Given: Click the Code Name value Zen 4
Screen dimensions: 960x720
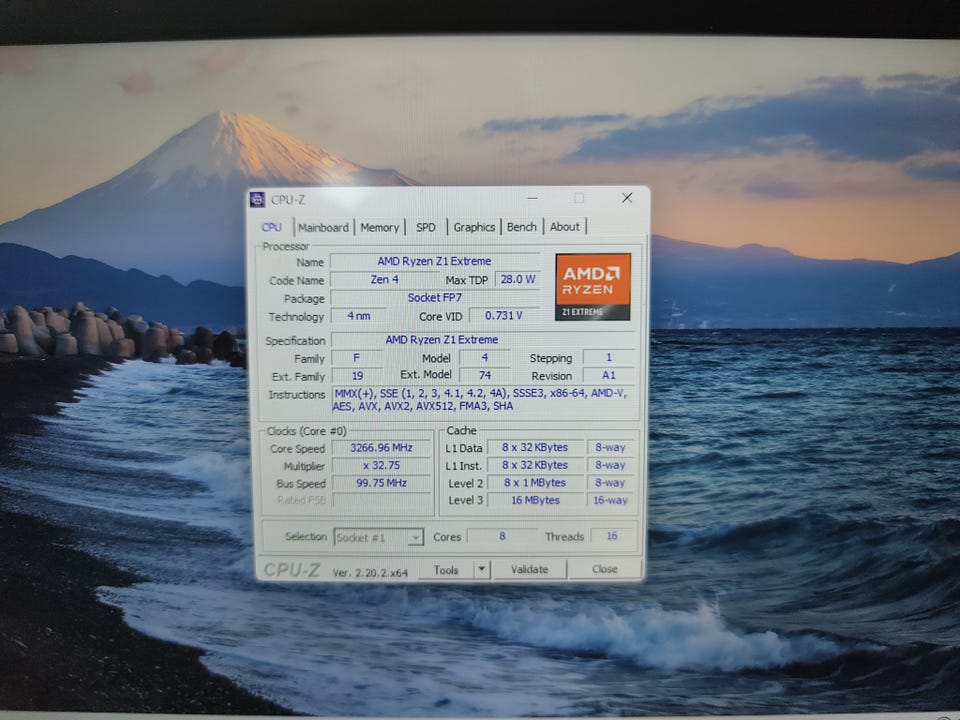Looking at the screenshot, I should coord(384,279).
